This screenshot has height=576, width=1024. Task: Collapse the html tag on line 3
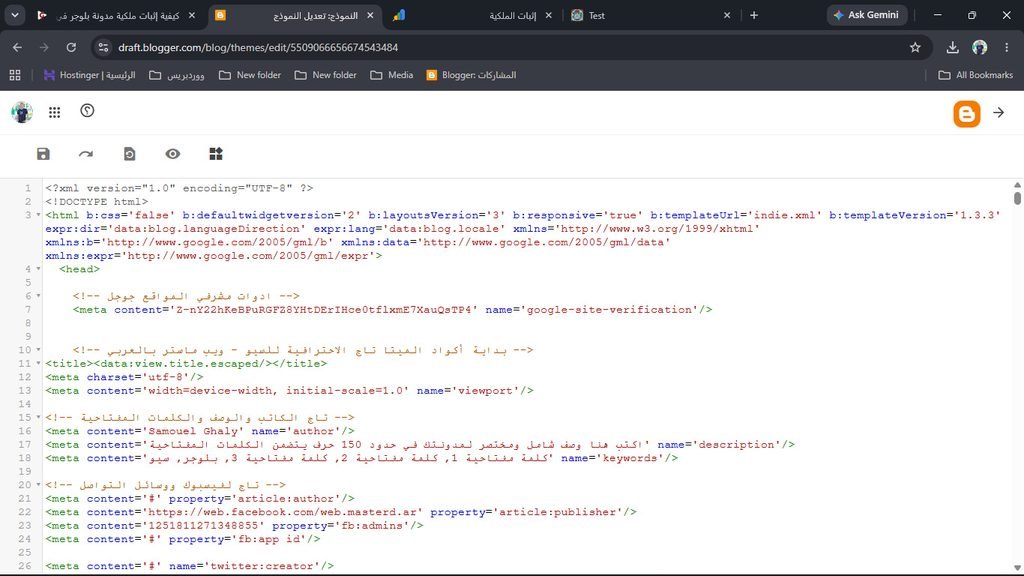click(39, 215)
